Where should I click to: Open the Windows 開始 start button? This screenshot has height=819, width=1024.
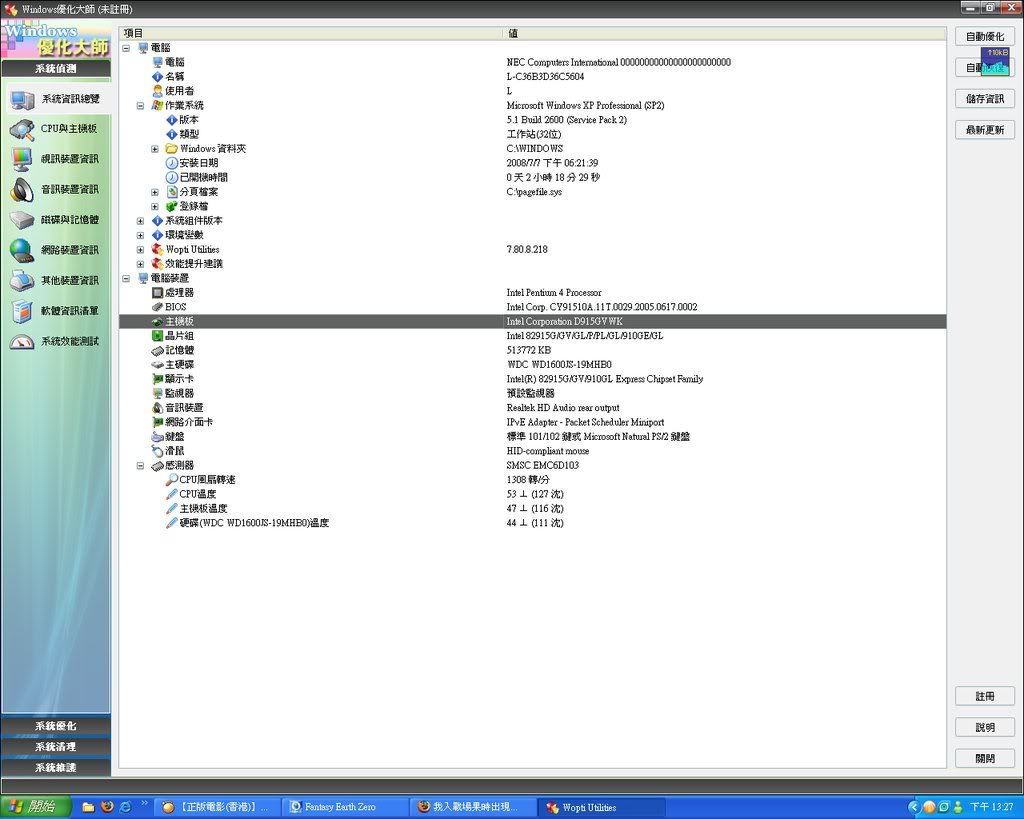tap(36, 807)
